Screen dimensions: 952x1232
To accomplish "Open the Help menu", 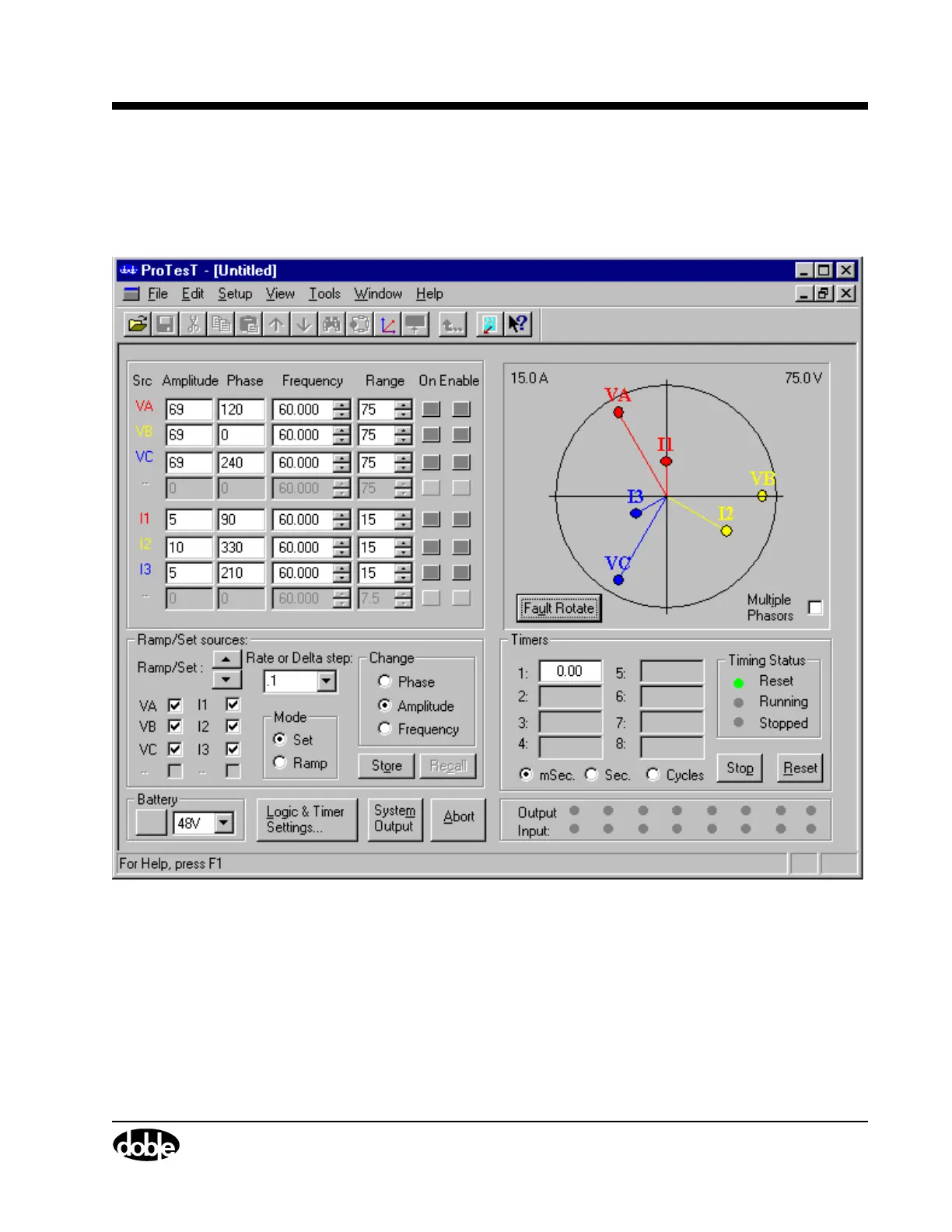I will [429, 294].
